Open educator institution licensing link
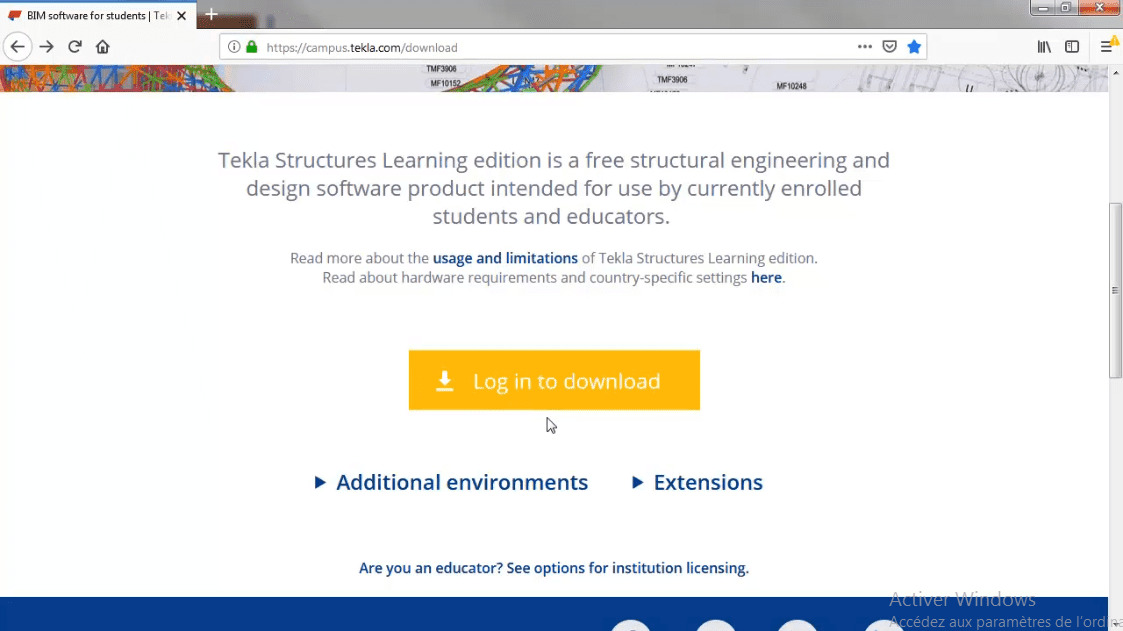Viewport: 1123px width, 631px height. 554,568
